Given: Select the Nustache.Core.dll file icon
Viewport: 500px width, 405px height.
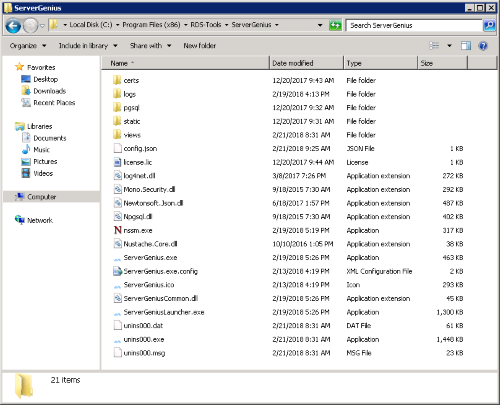Looking at the screenshot, I should 117,244.
